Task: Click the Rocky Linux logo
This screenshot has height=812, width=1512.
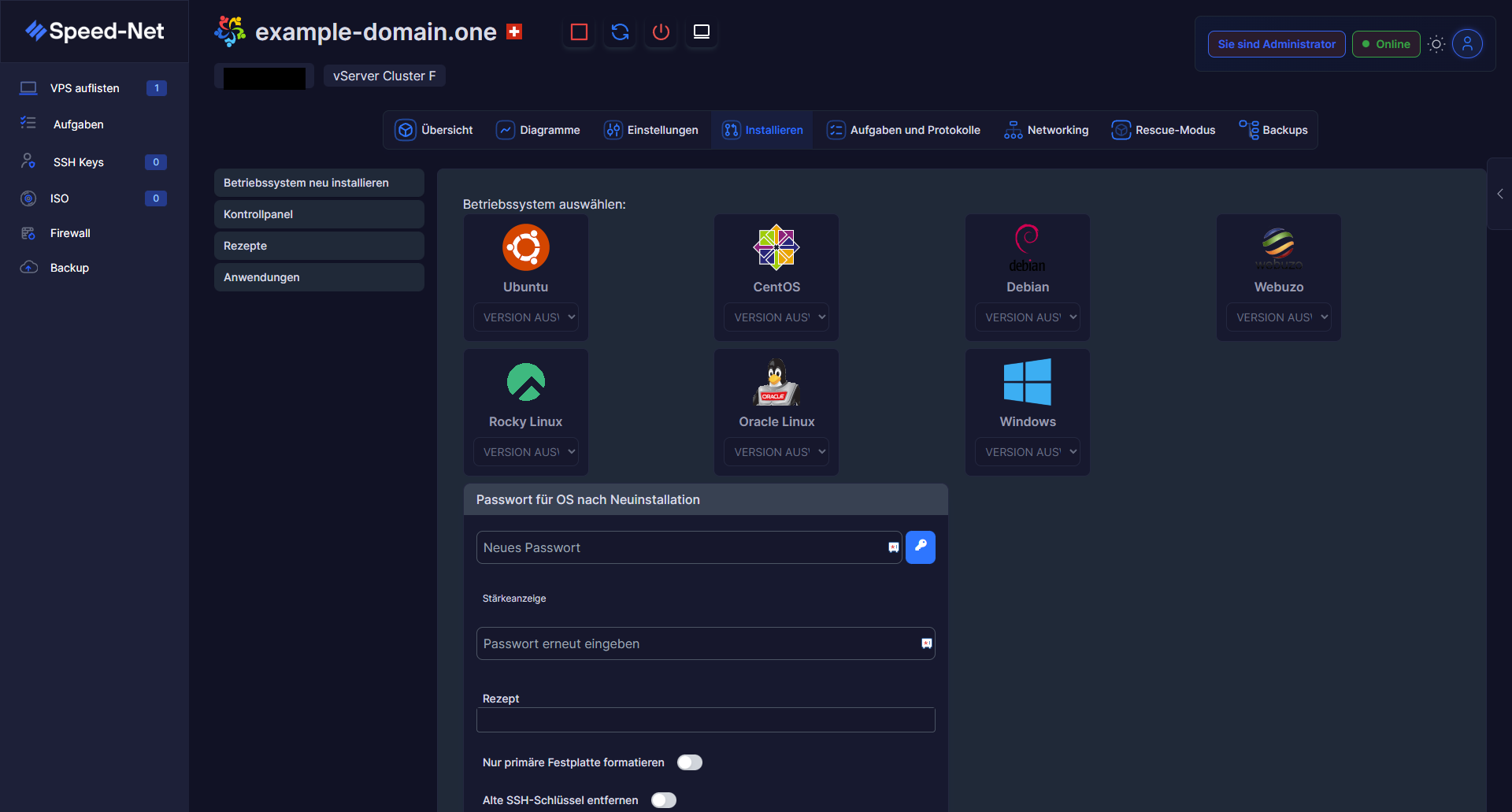Action: [525, 382]
